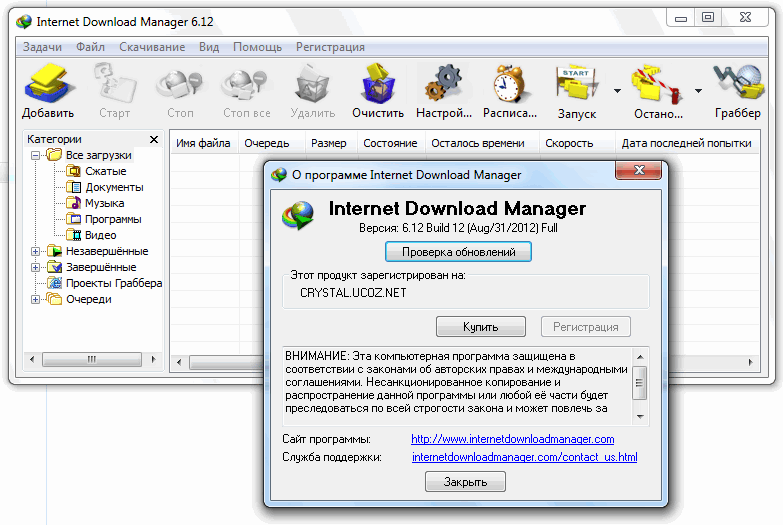Viewport: 783px width, 525px height.
Task: Open dropdown arrow next to Запуск
Action: coord(617,91)
